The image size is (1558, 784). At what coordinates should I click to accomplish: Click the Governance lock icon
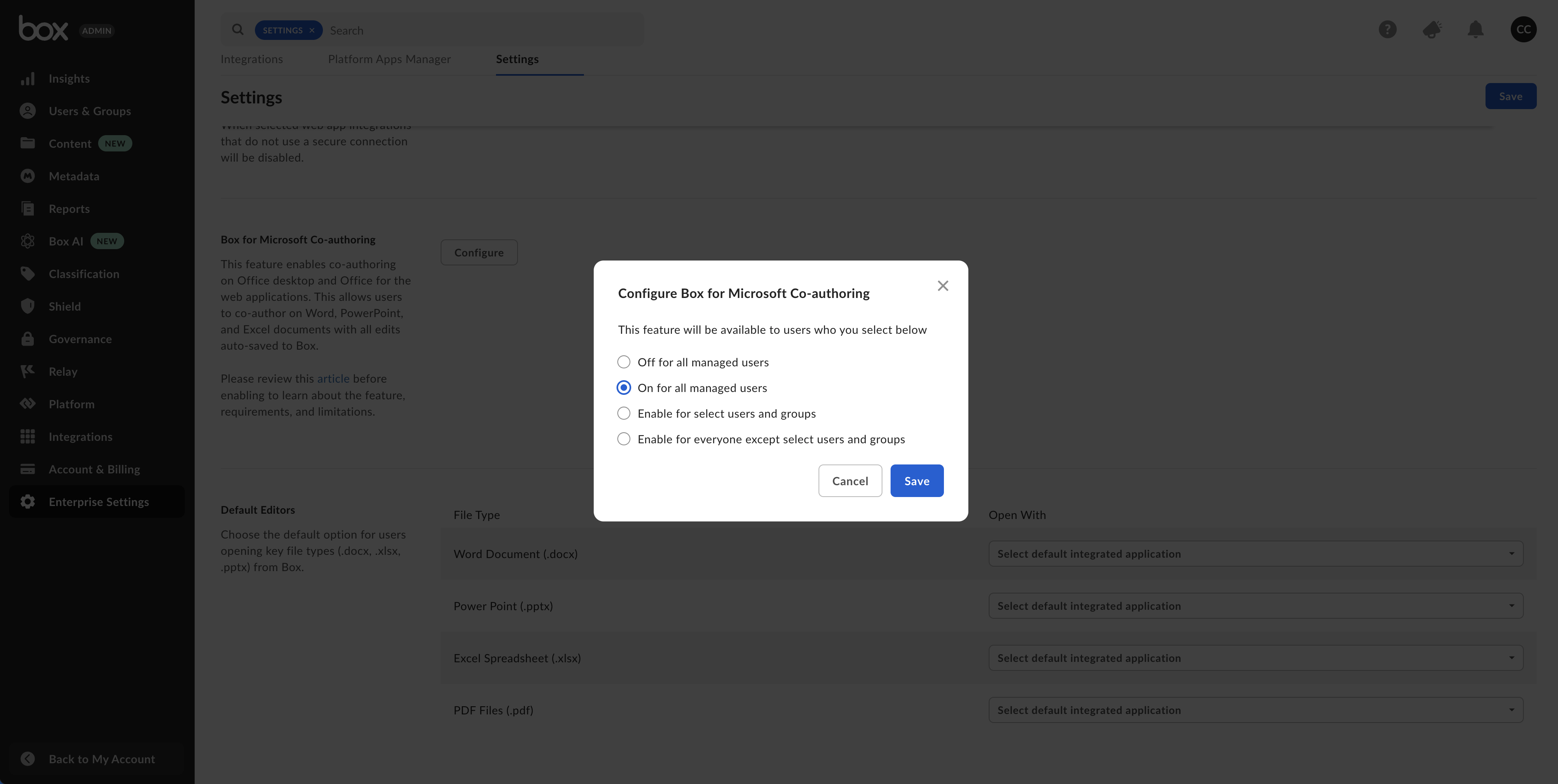click(x=27, y=339)
